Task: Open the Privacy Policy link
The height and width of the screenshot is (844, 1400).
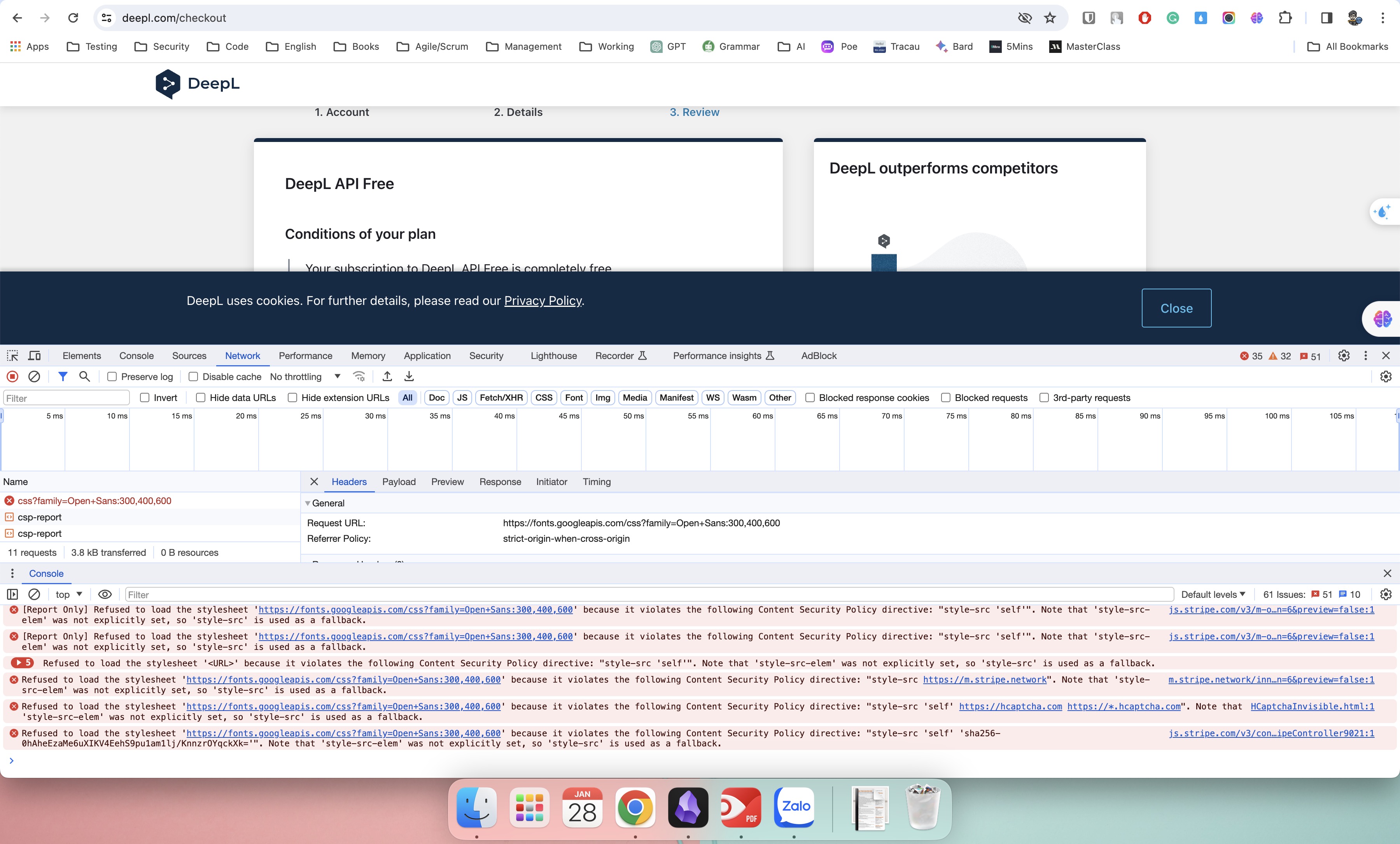Action: pos(542,301)
